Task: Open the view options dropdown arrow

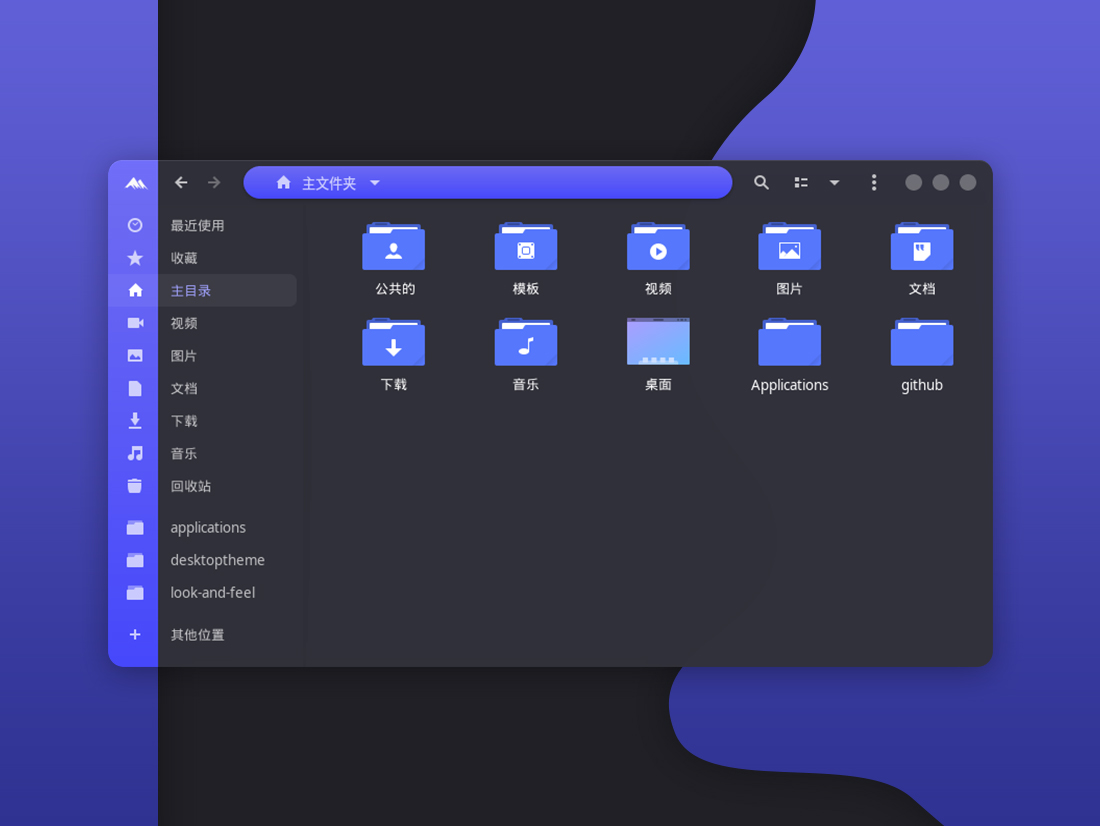Action: pyautogui.click(x=834, y=182)
